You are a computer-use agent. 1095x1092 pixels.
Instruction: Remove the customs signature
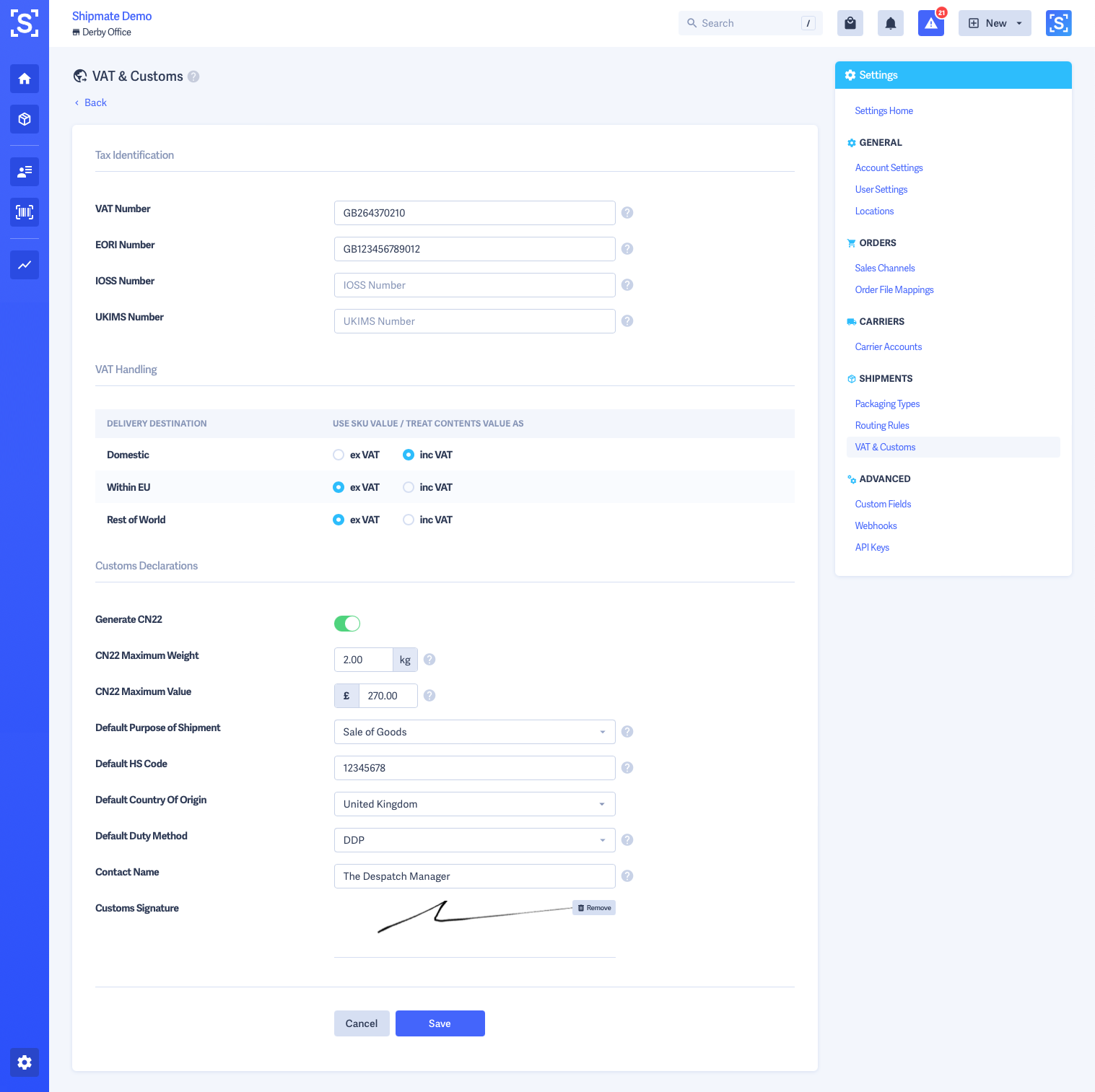pyautogui.click(x=594, y=908)
